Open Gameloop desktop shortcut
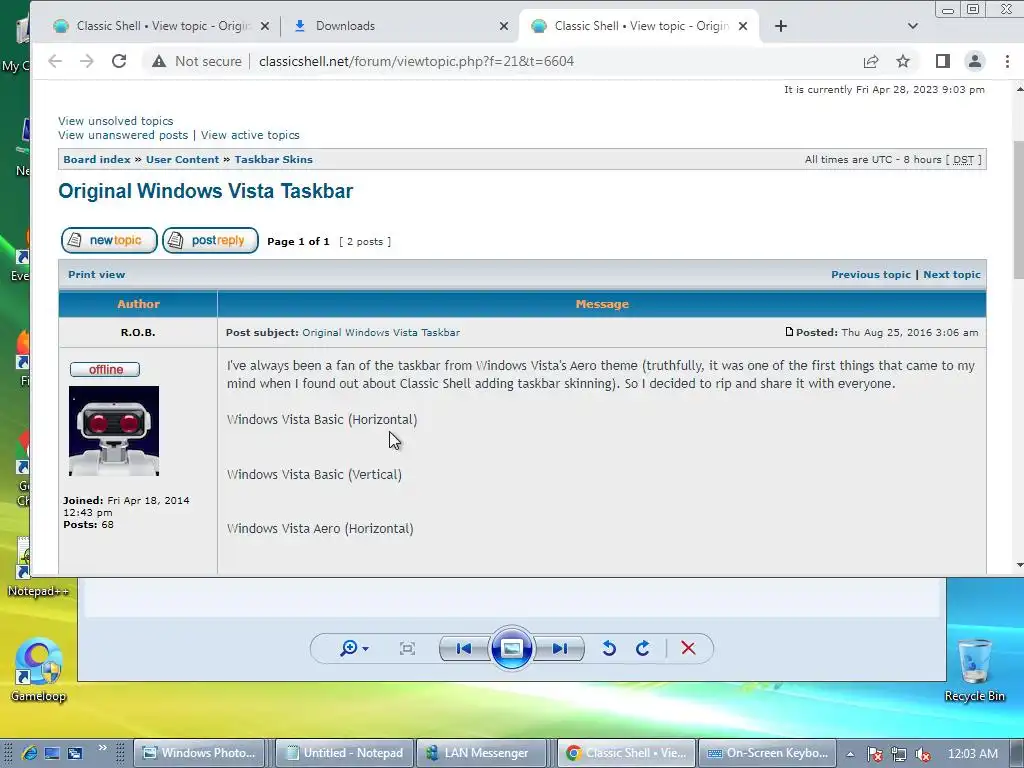The width and height of the screenshot is (1024, 768). (39, 669)
